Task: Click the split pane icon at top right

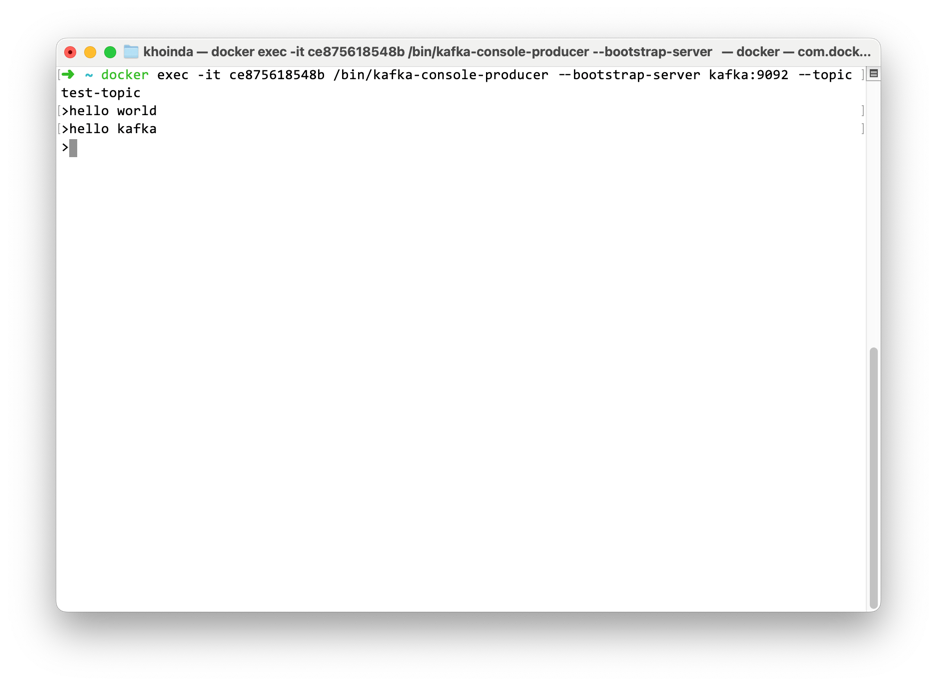Action: [874, 74]
